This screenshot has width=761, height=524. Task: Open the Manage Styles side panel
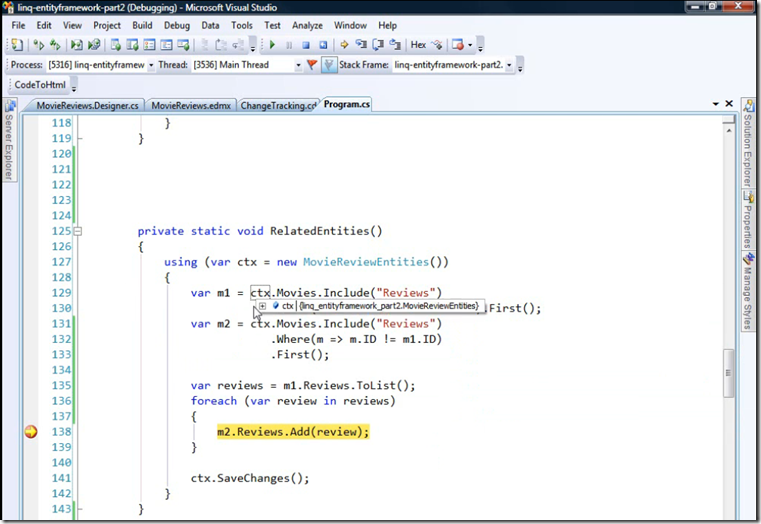pos(748,291)
